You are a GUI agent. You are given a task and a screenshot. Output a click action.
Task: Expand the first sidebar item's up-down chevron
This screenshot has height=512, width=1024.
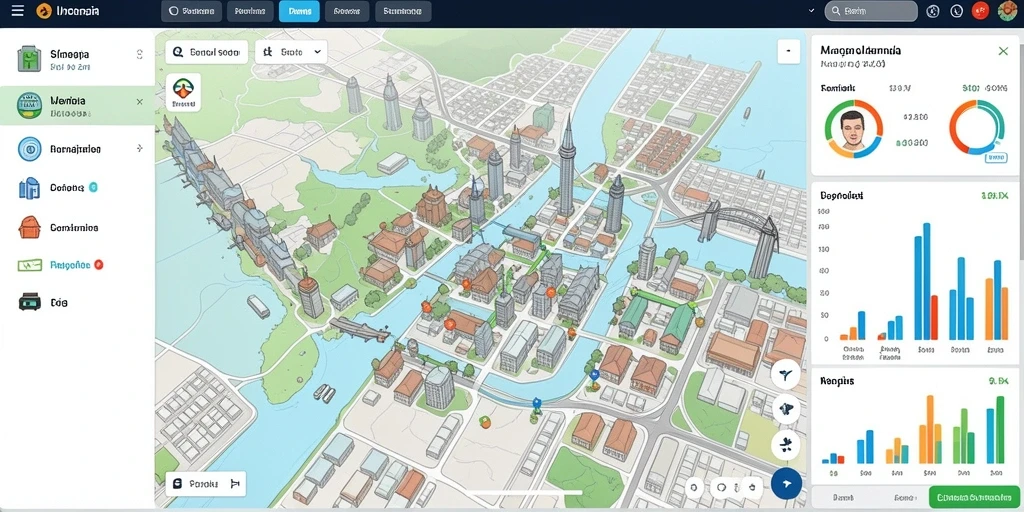point(139,55)
